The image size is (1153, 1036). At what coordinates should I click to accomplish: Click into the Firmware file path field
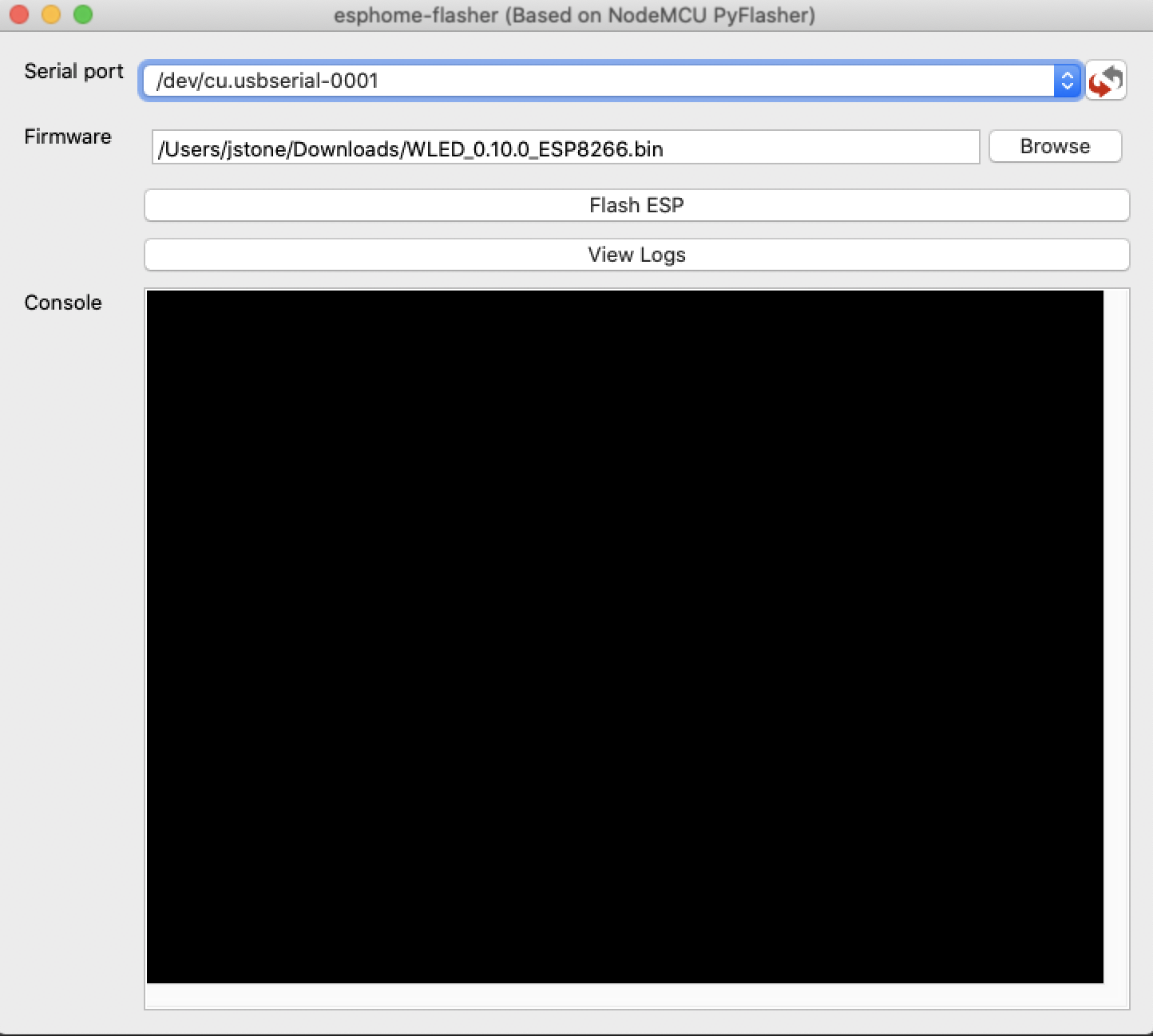(565, 148)
